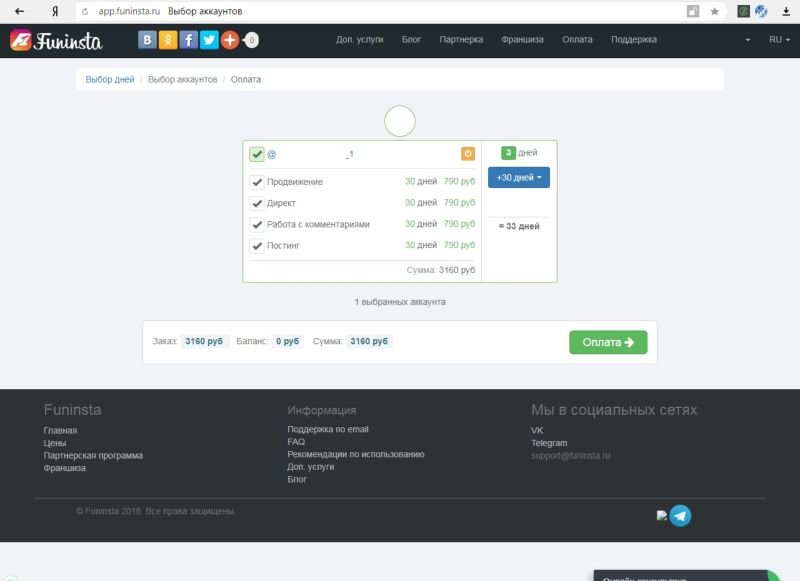800x581 pixels.
Task: Share via the Odnoklassniki icon
Action: [169, 40]
